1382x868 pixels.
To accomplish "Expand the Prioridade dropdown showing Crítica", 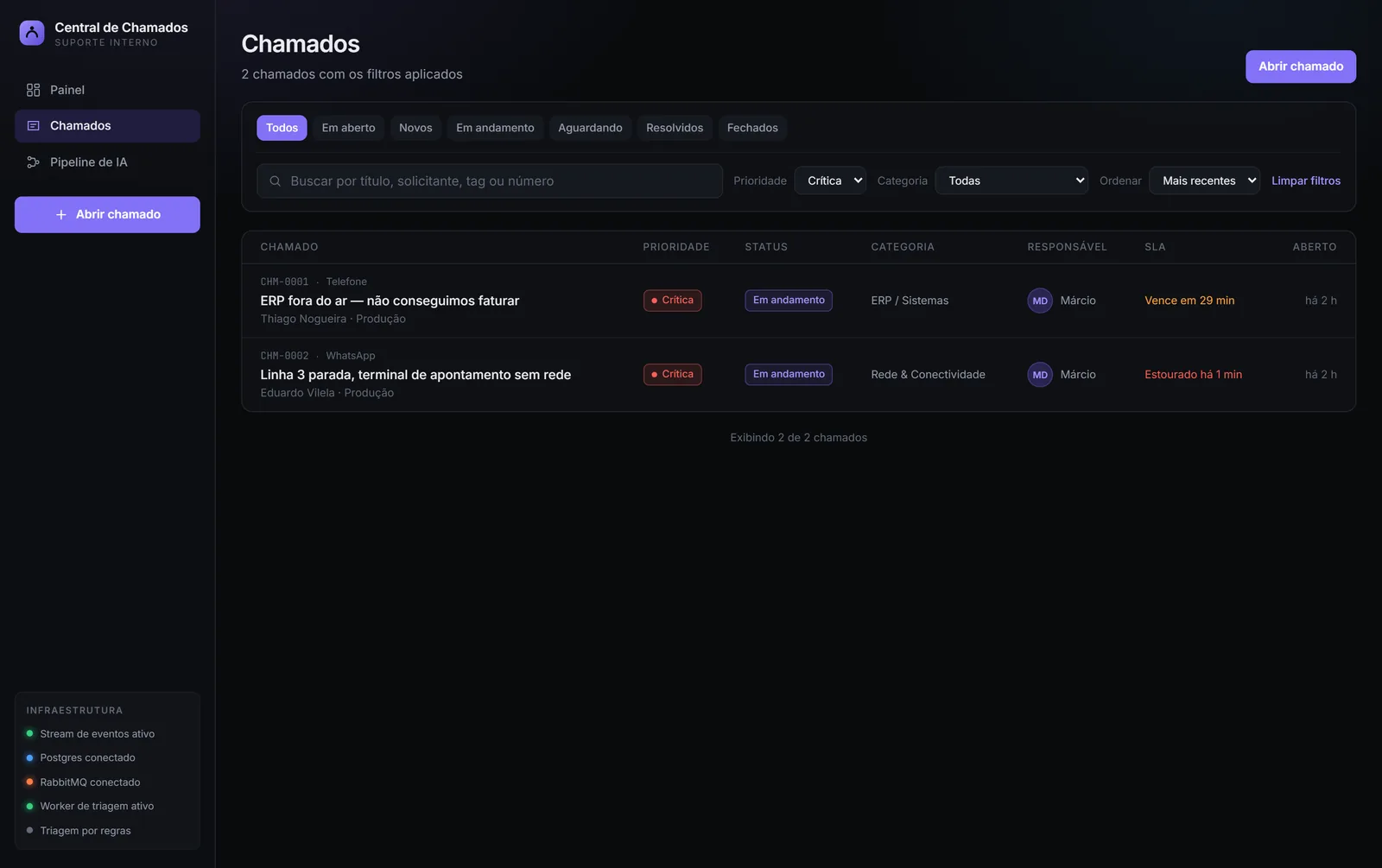I will click(830, 181).
